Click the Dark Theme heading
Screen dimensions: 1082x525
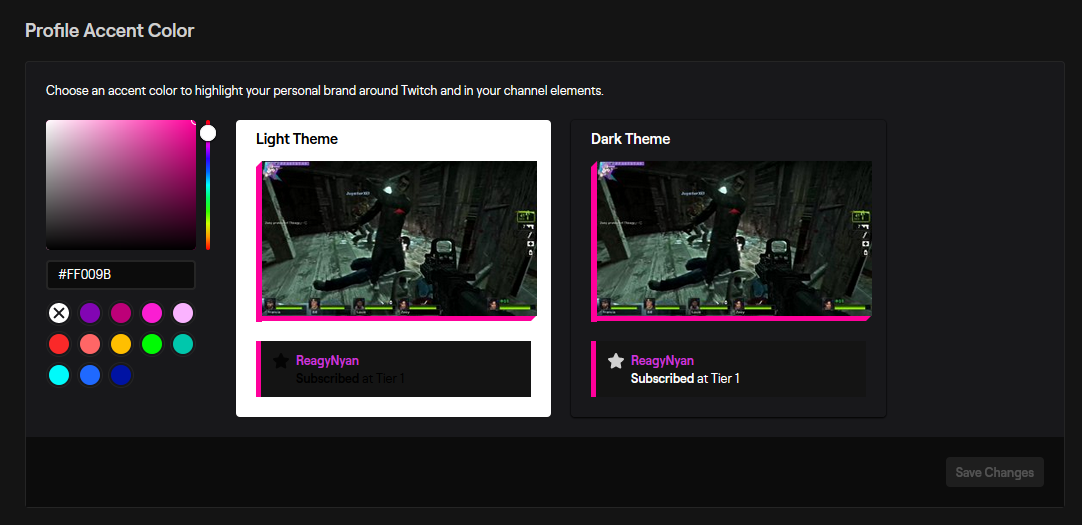(x=631, y=139)
